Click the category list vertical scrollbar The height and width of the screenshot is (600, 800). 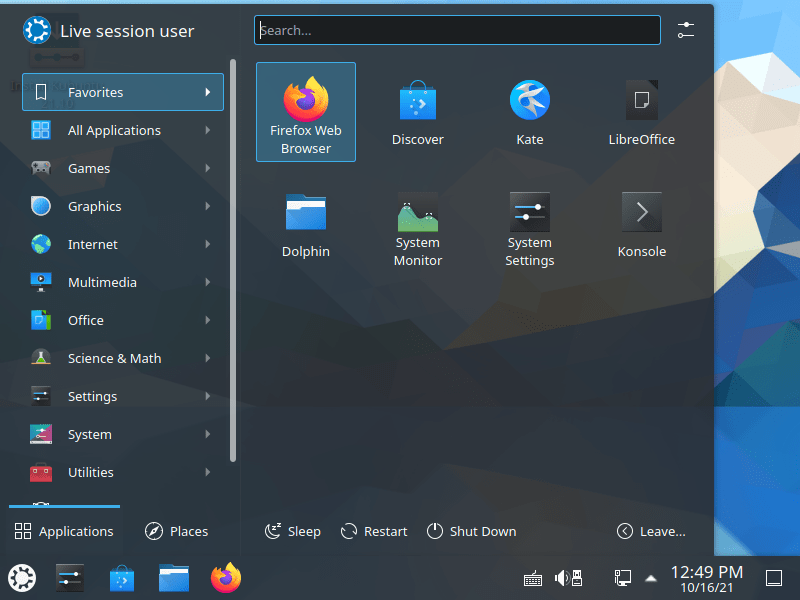[233, 260]
